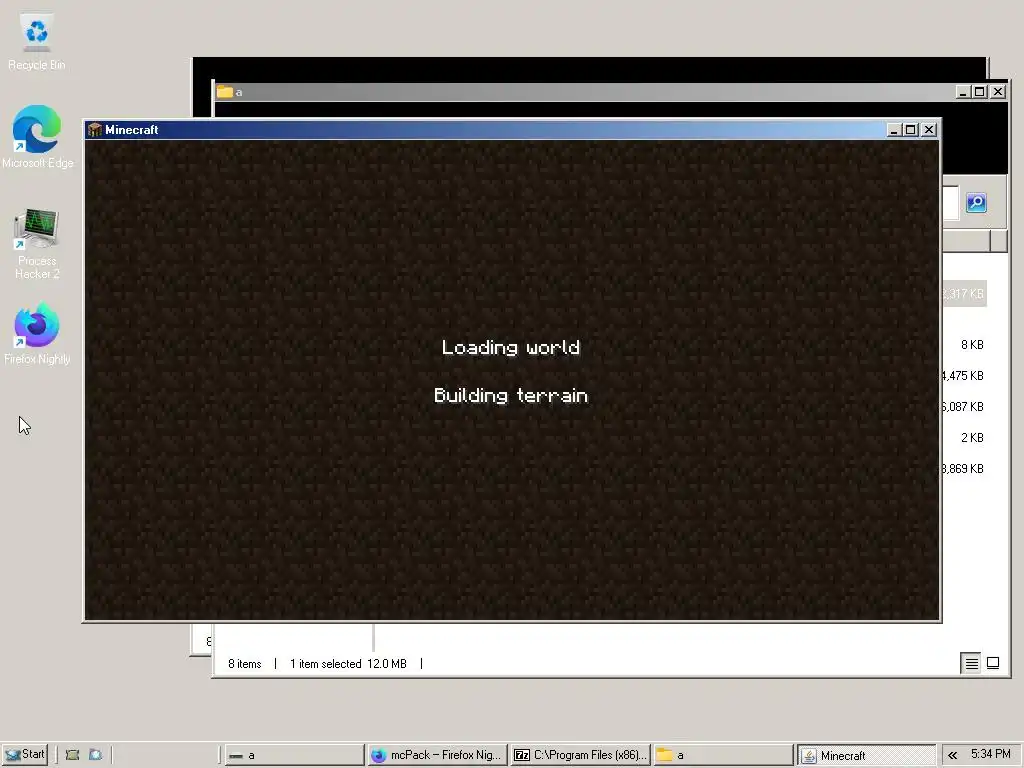Click the Start button
The height and width of the screenshot is (768, 1024).
25,754
